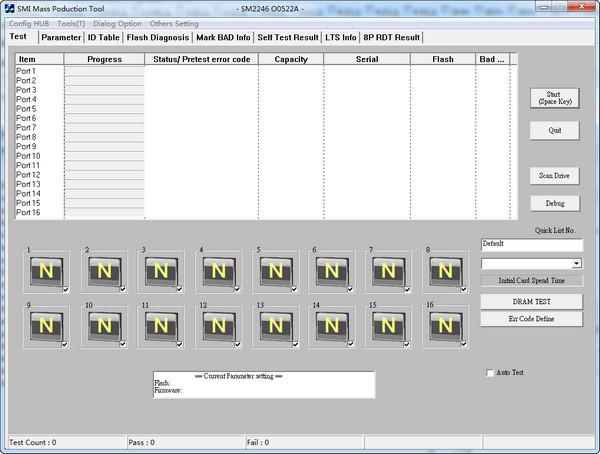Open the Others Setting menu
600x454 pixels.
[174, 24]
